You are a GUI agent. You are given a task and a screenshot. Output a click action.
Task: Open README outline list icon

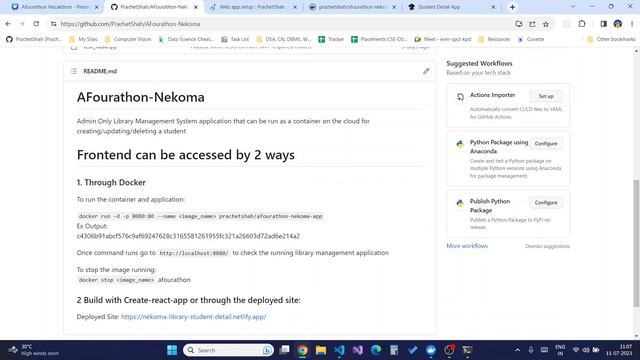click(x=73, y=71)
